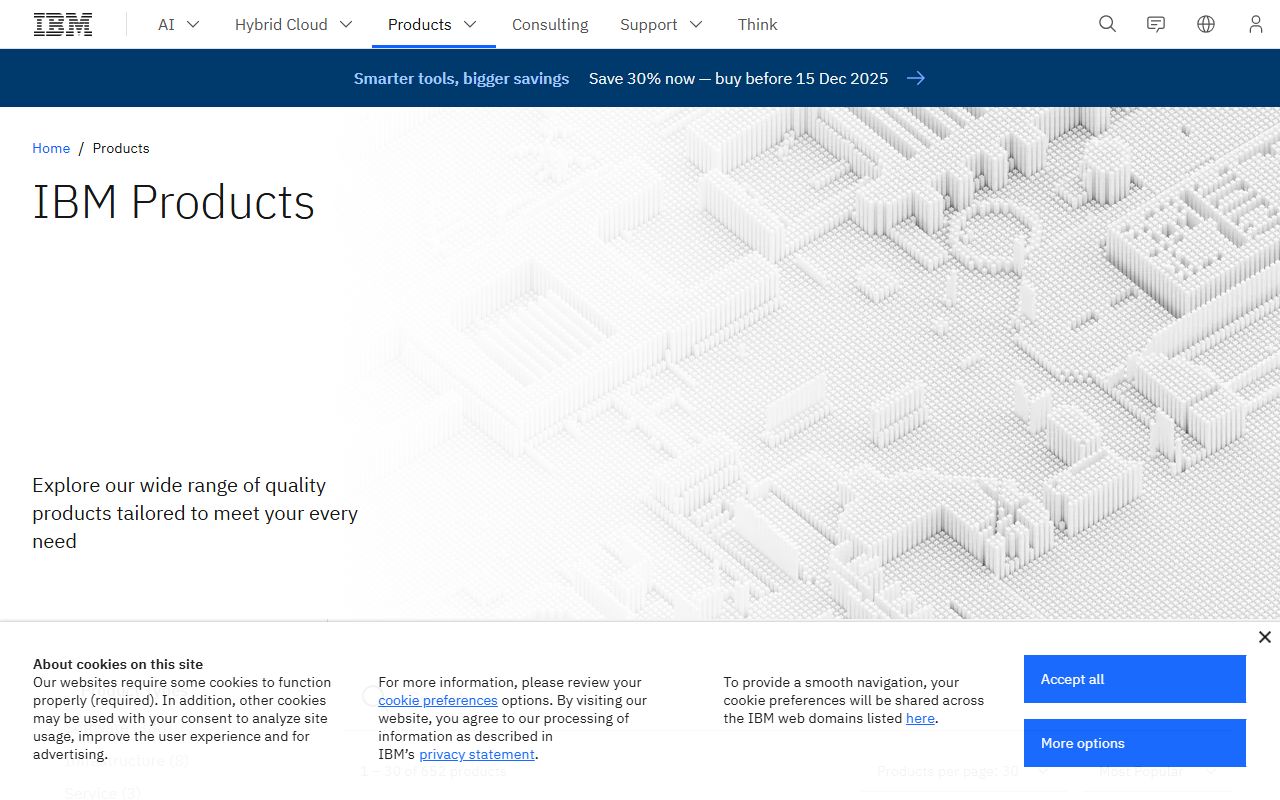The width and height of the screenshot is (1280, 800).
Task: Open the user account profile icon
Action: (1255, 24)
